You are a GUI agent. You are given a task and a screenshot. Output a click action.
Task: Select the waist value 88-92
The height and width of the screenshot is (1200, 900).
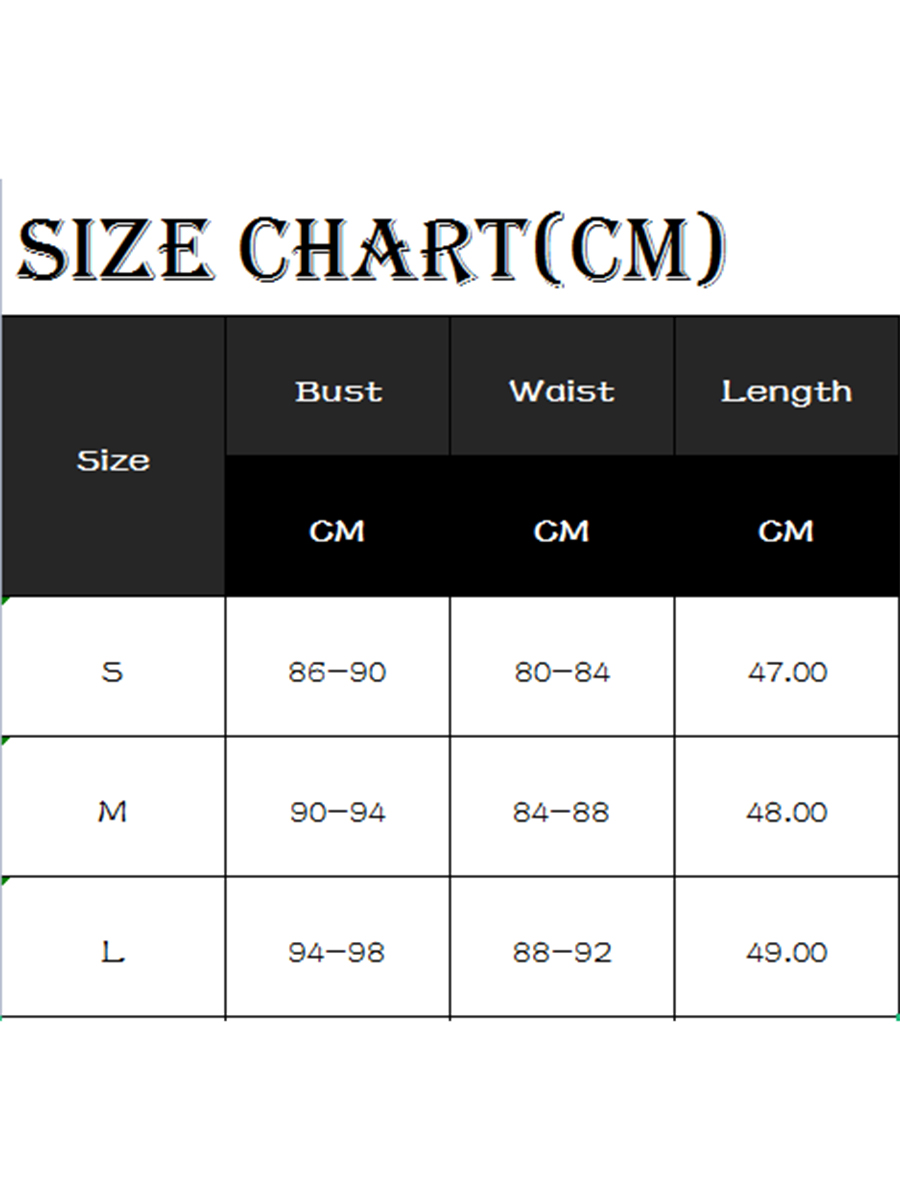[562, 952]
